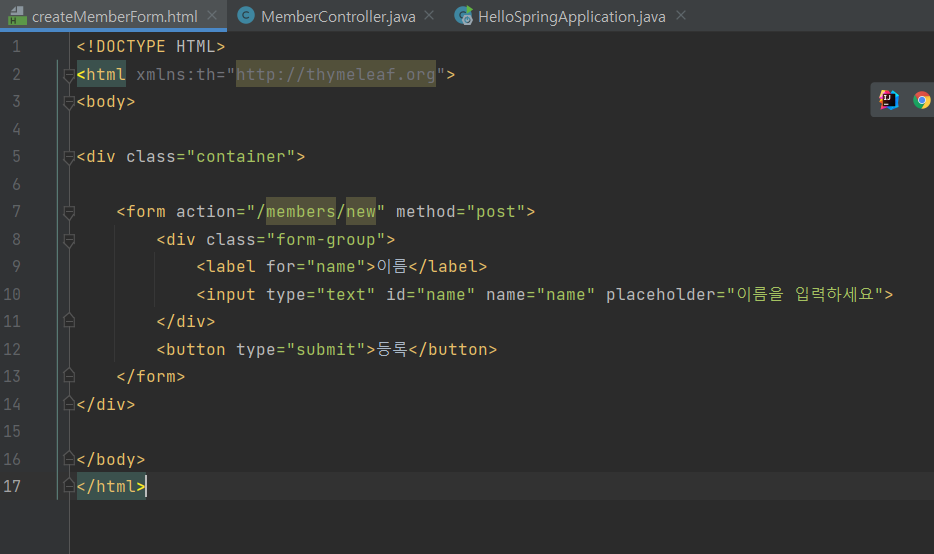Collapse the form tag fold on line 7
This screenshot has height=554, width=934.
coord(69,212)
